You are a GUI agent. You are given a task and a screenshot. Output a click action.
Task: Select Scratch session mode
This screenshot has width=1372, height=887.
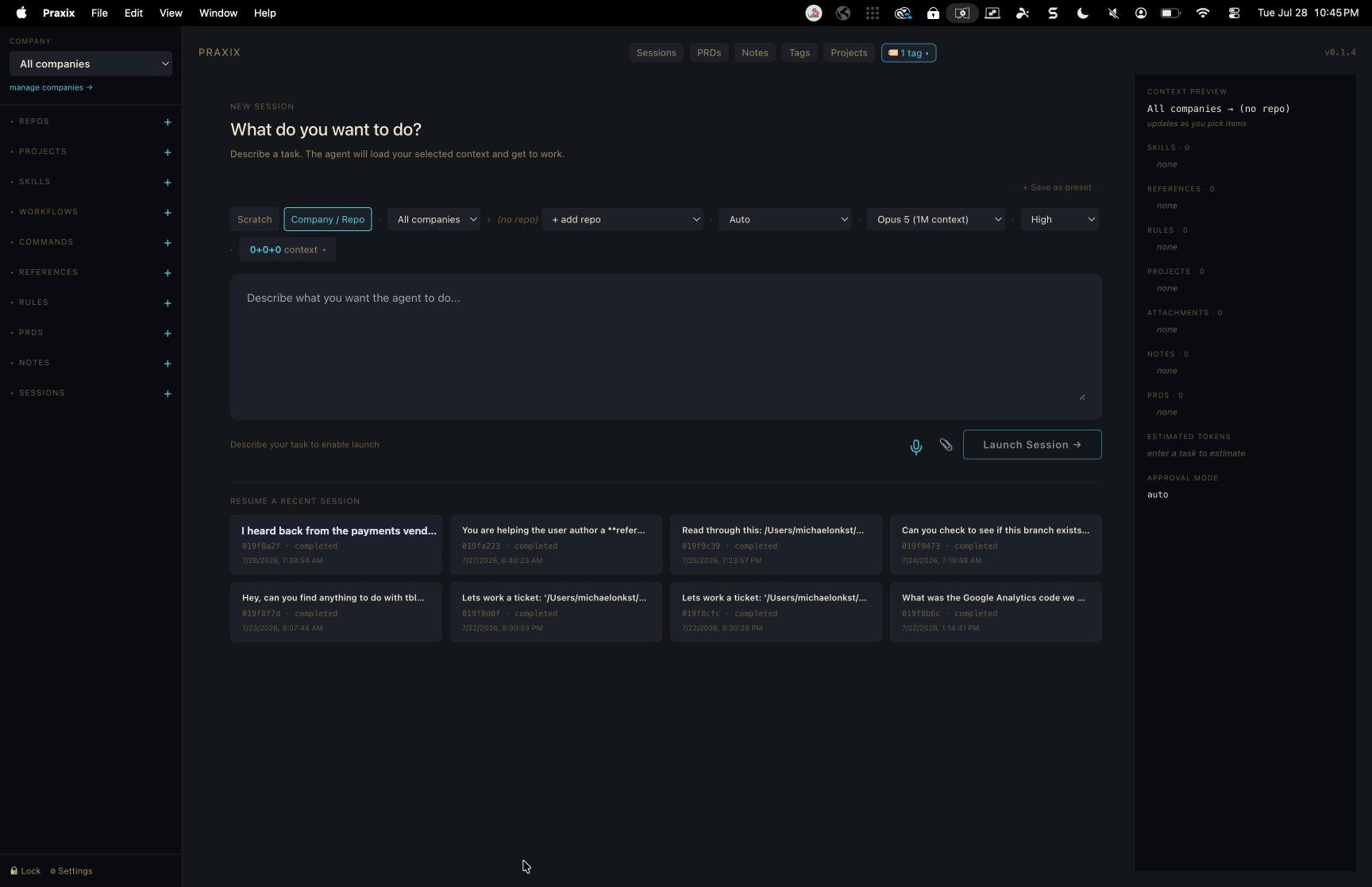click(x=254, y=219)
